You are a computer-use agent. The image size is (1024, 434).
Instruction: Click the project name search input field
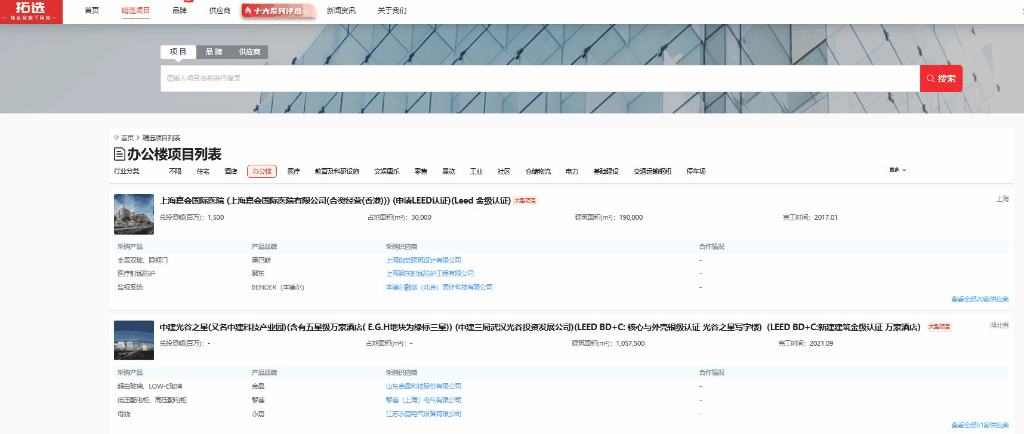pyautogui.click(x=540, y=78)
